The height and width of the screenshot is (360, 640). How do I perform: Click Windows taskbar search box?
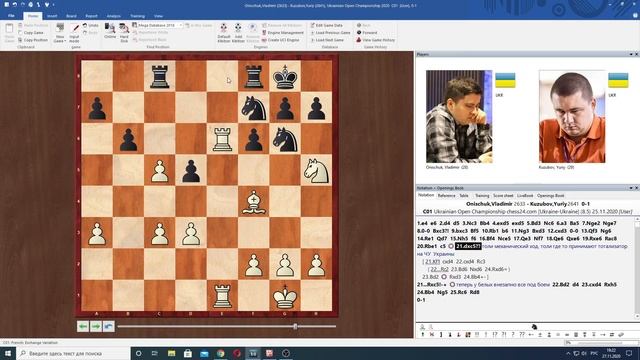coord(73,353)
